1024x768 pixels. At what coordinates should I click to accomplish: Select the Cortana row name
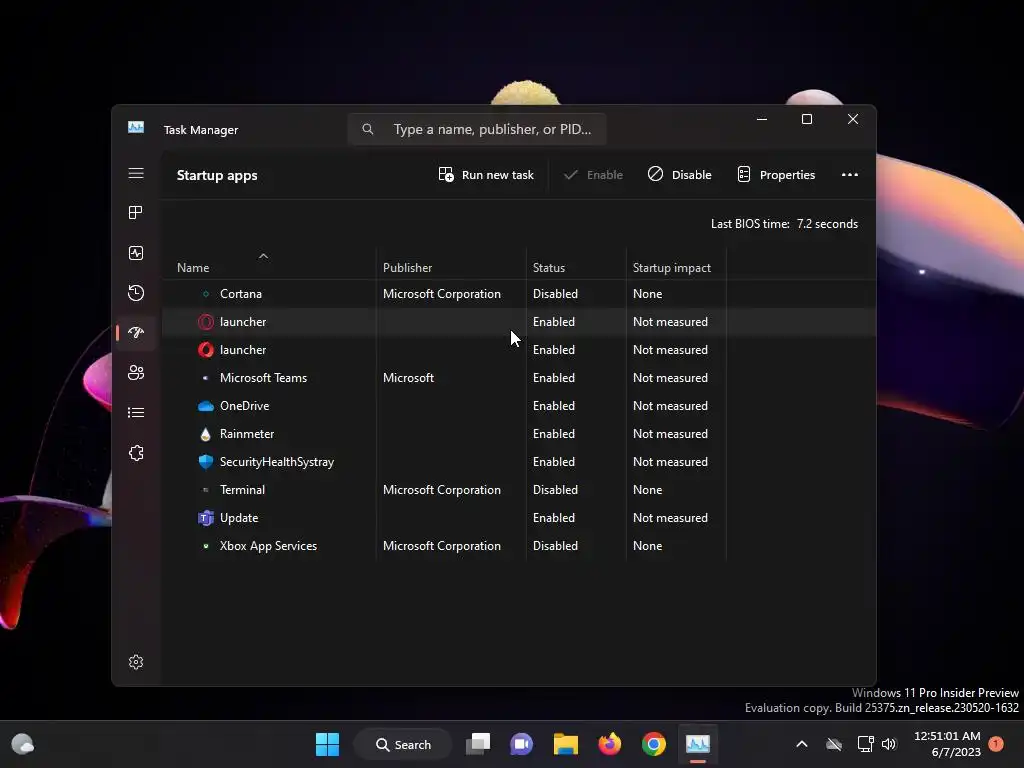(241, 294)
